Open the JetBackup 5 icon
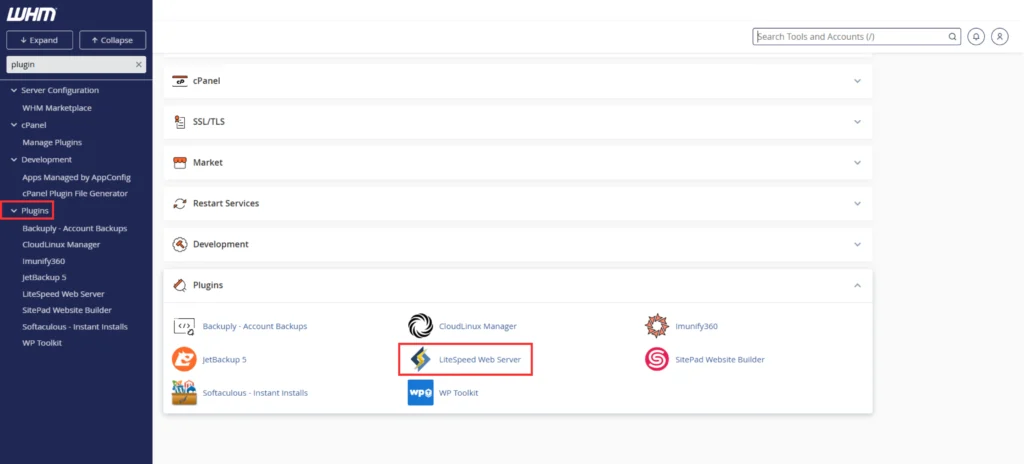 (184, 359)
